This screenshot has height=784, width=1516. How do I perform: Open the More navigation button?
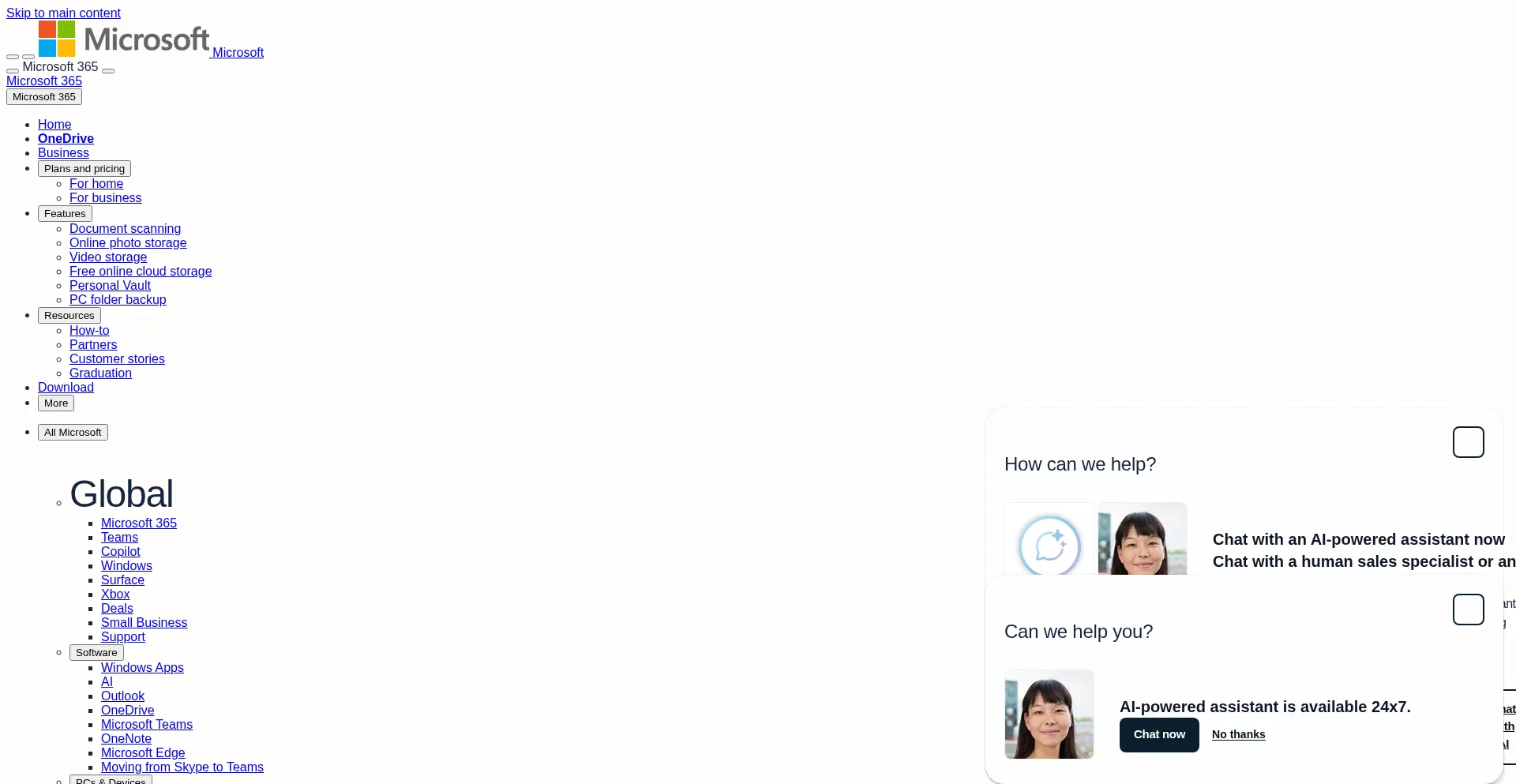[56, 403]
